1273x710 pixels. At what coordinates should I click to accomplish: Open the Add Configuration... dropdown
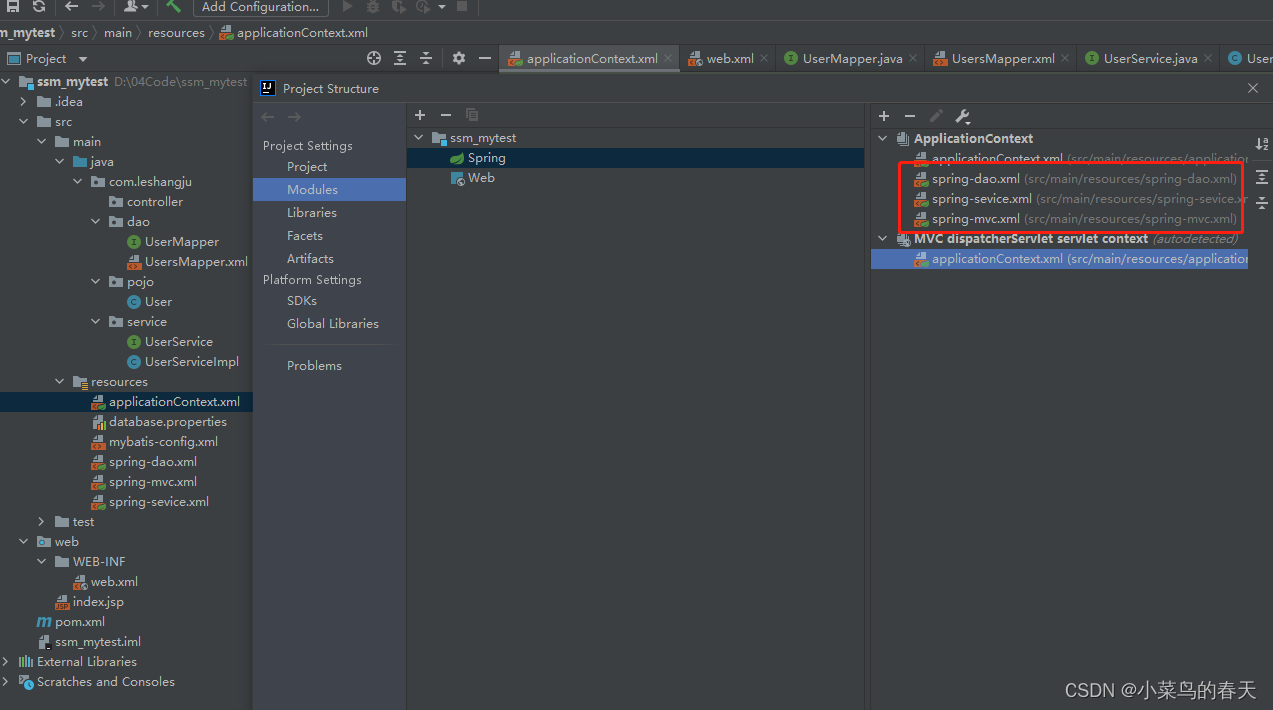pos(260,6)
